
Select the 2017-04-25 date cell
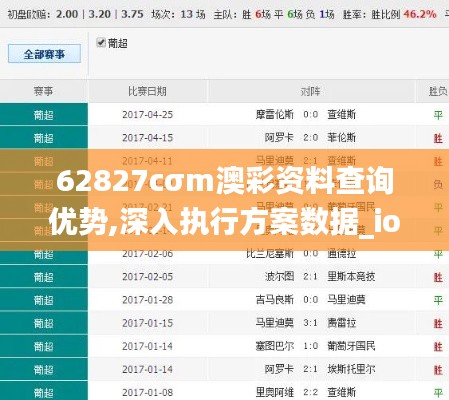pyautogui.click(x=147, y=115)
